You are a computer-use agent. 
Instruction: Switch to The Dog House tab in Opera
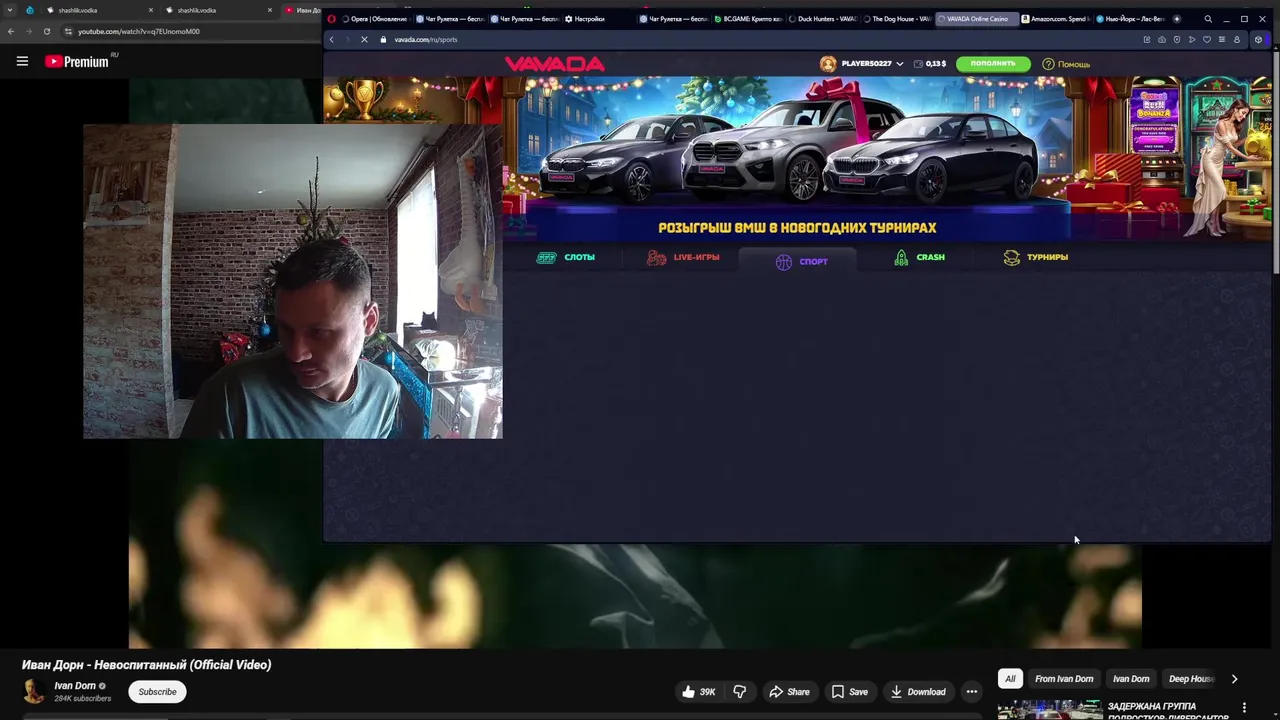[896, 19]
